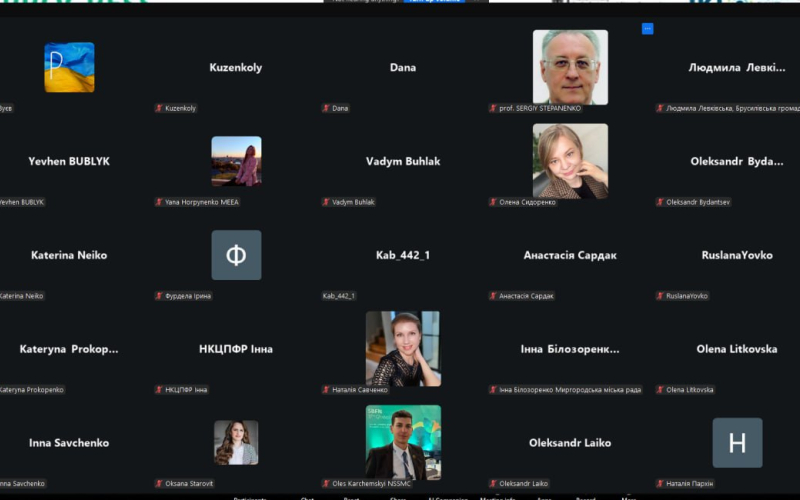The width and height of the screenshot is (800, 500).
Task: Click 'Oksana Starovit' name label text
Action: [189, 484]
